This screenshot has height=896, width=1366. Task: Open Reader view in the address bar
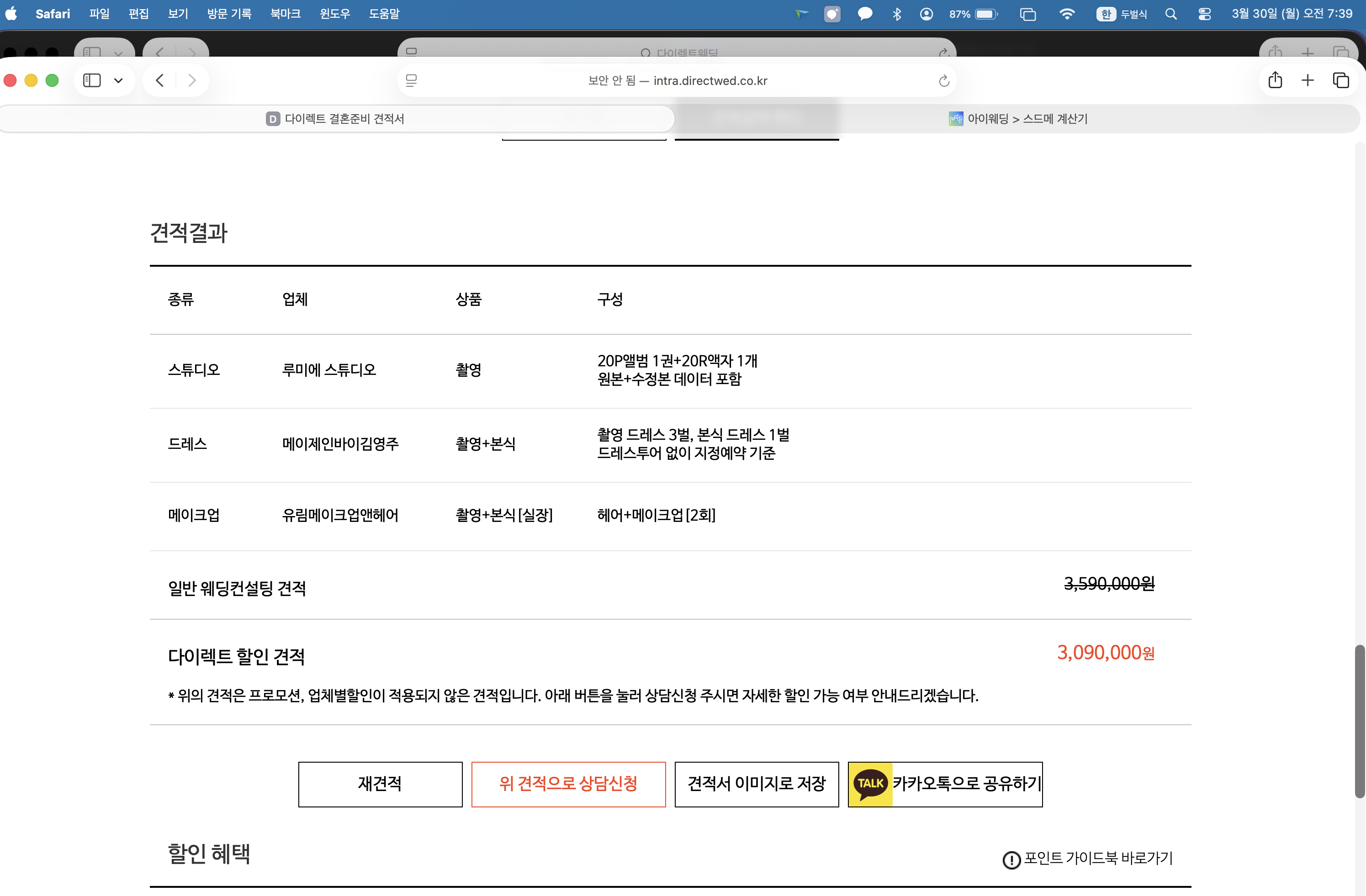[x=412, y=80]
